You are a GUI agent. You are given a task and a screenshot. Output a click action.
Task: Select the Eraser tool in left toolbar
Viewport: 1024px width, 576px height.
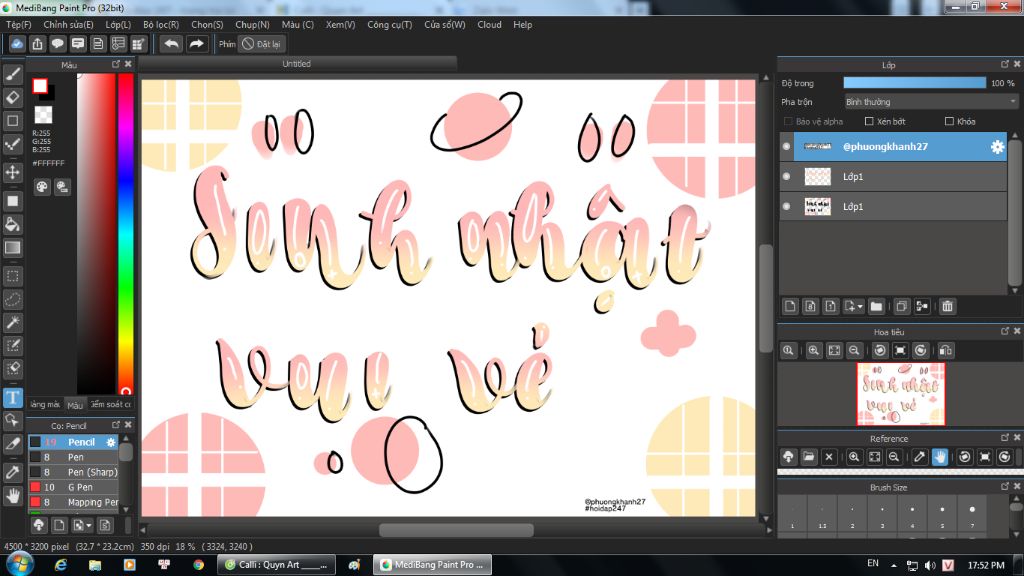coord(12,97)
